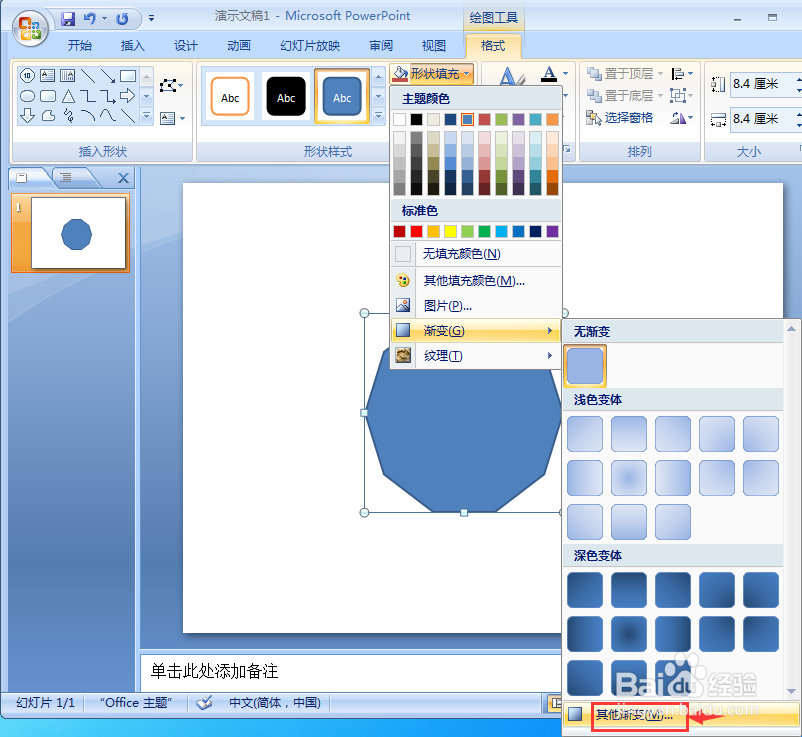Select the rounded rectangle shape

(48, 96)
